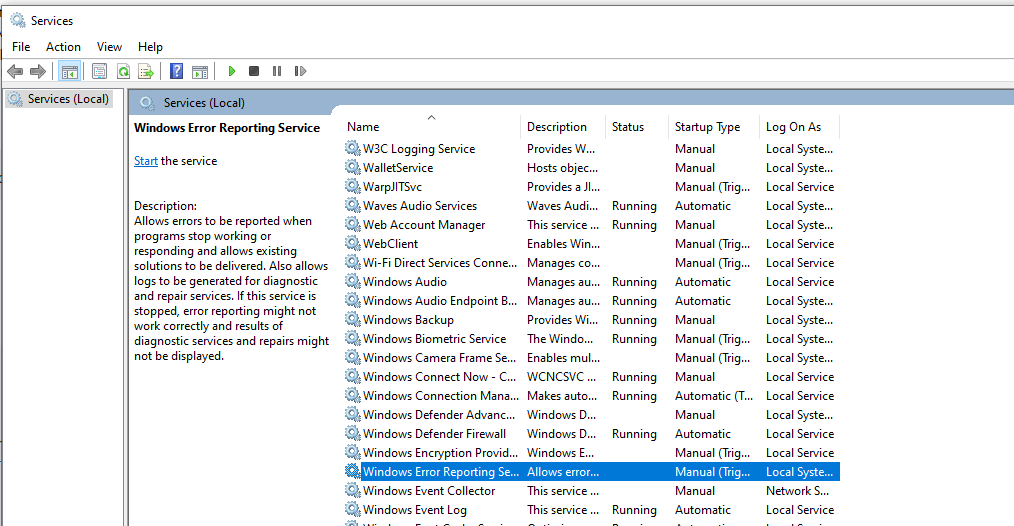
Task: Click the Services (Local) panel header
Action: point(204,103)
